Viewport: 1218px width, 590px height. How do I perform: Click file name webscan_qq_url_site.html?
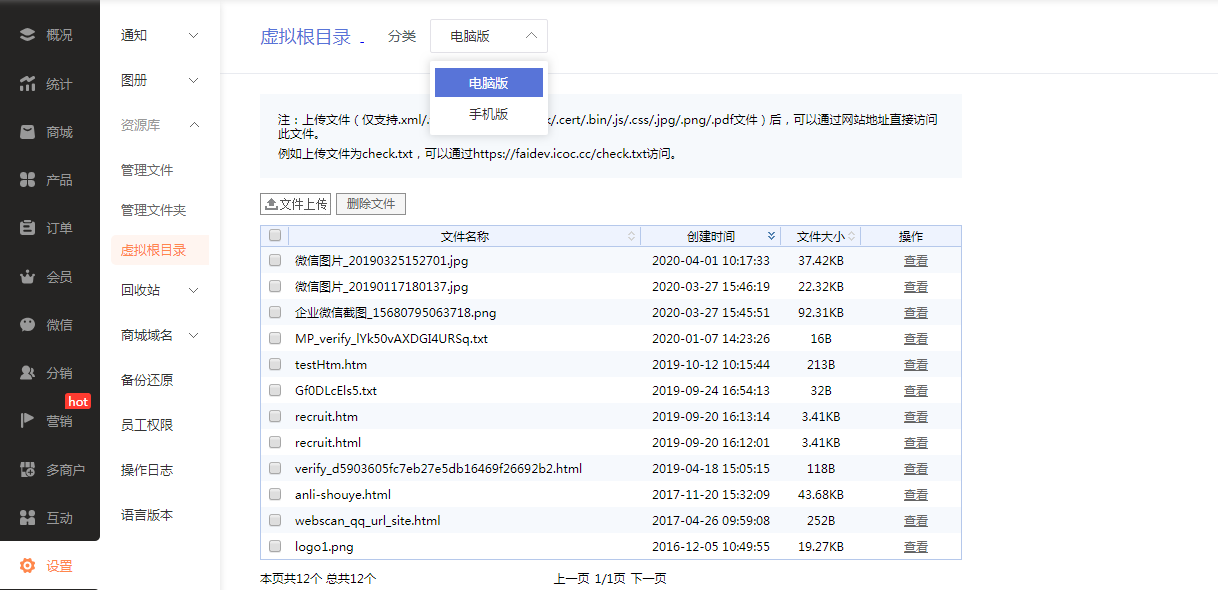(367, 520)
